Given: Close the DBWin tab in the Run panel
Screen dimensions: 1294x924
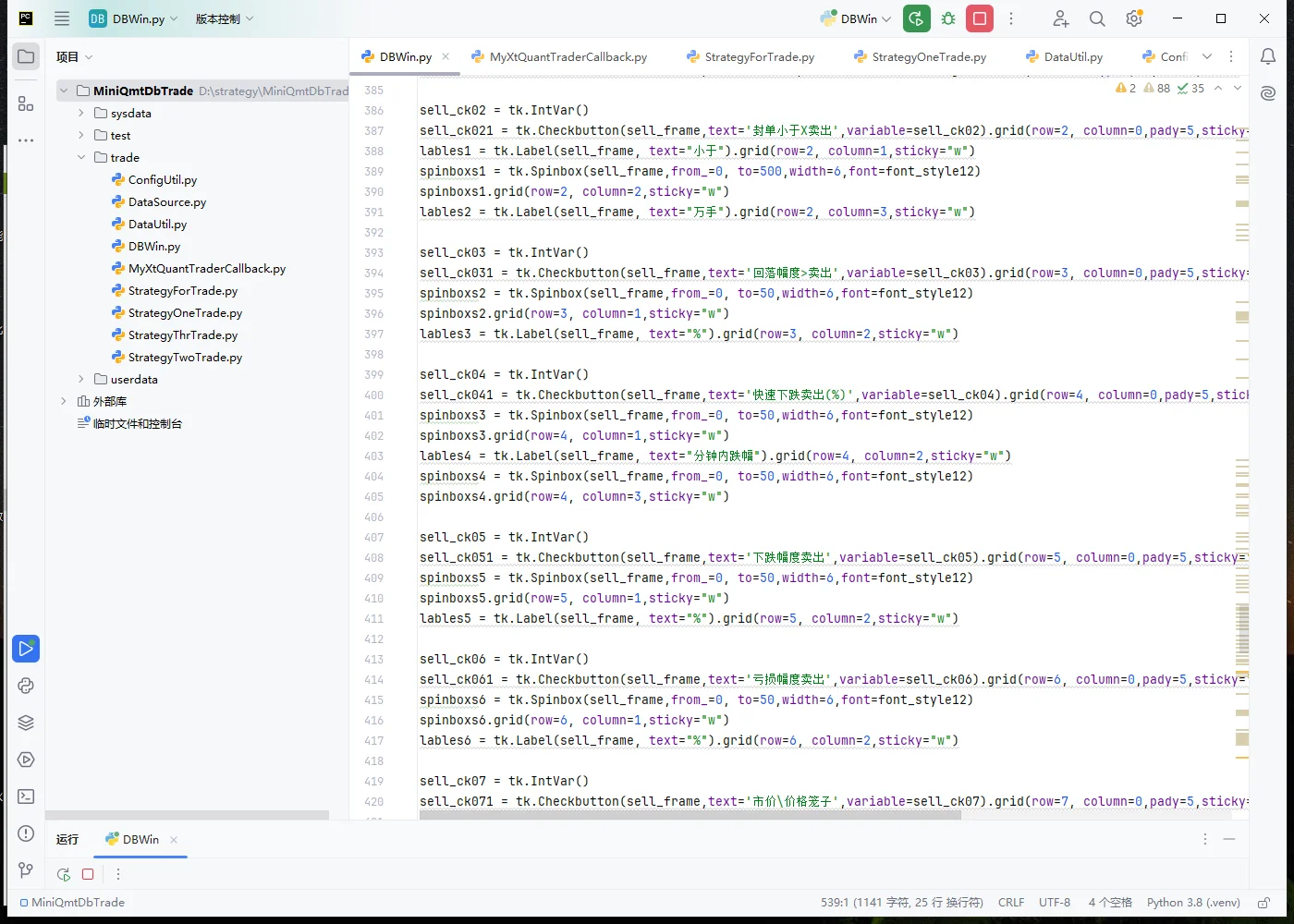Looking at the screenshot, I should pyautogui.click(x=174, y=839).
